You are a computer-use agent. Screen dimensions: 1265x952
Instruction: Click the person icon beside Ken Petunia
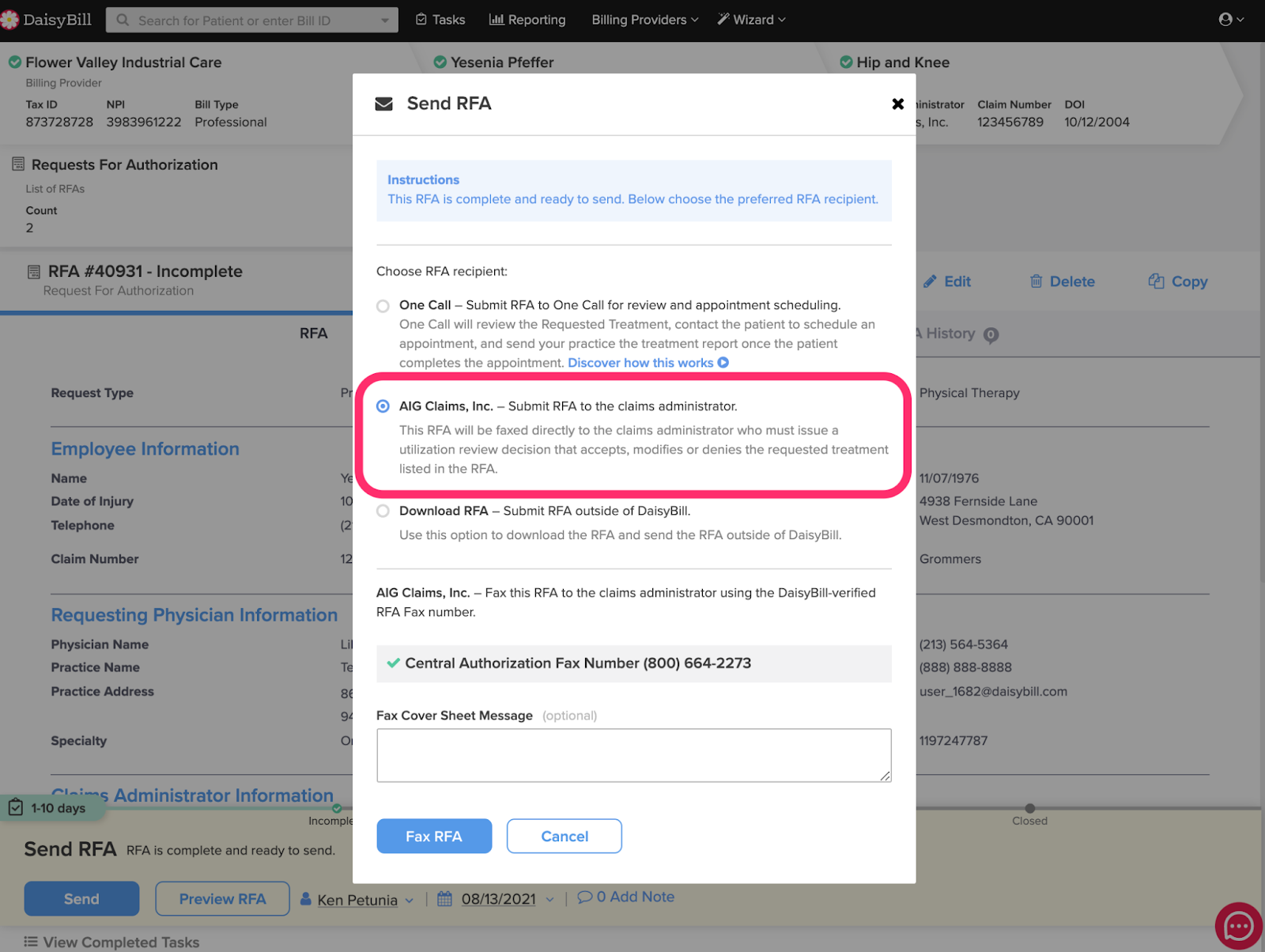point(306,899)
